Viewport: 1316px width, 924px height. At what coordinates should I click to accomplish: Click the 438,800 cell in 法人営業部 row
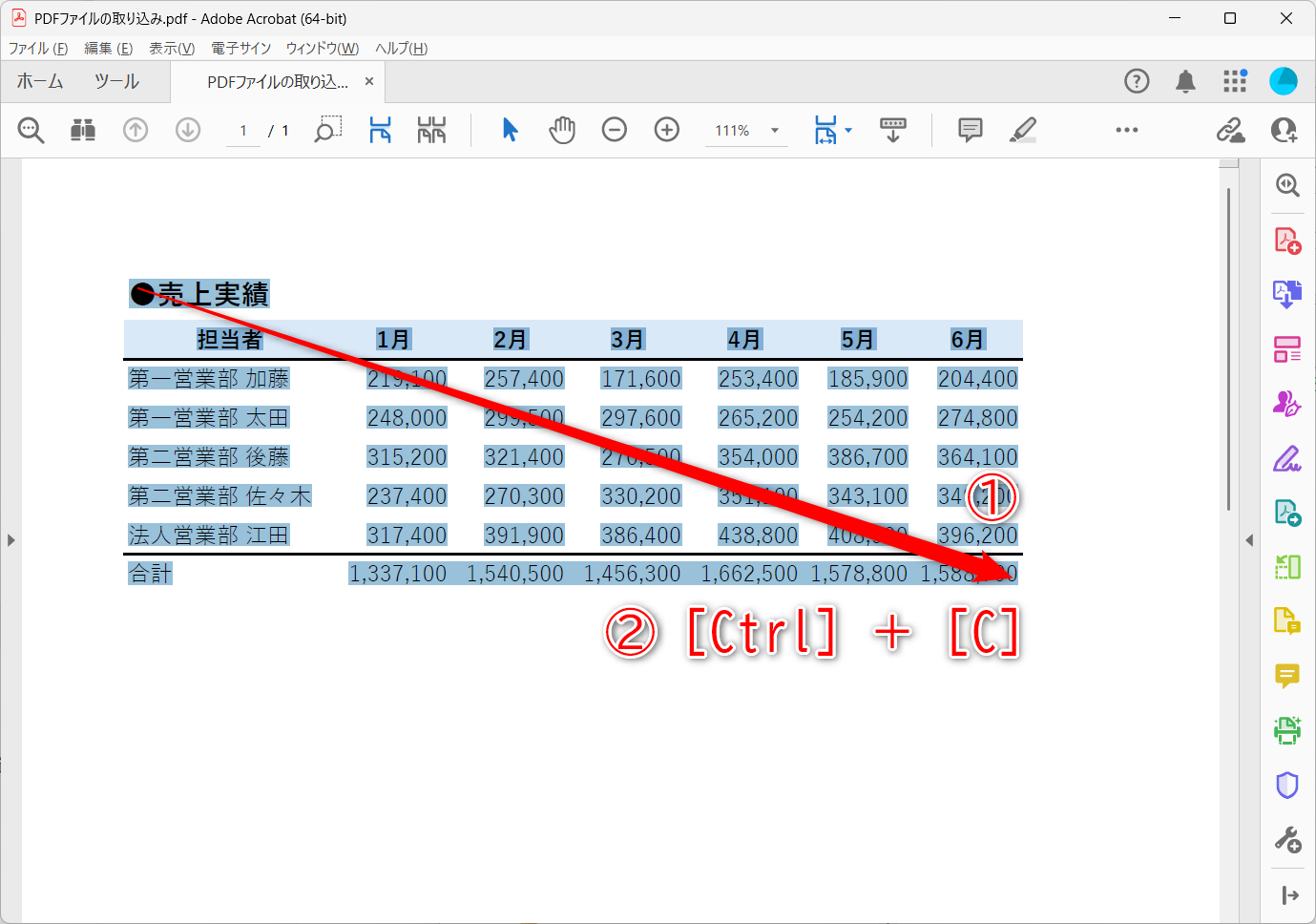(758, 535)
